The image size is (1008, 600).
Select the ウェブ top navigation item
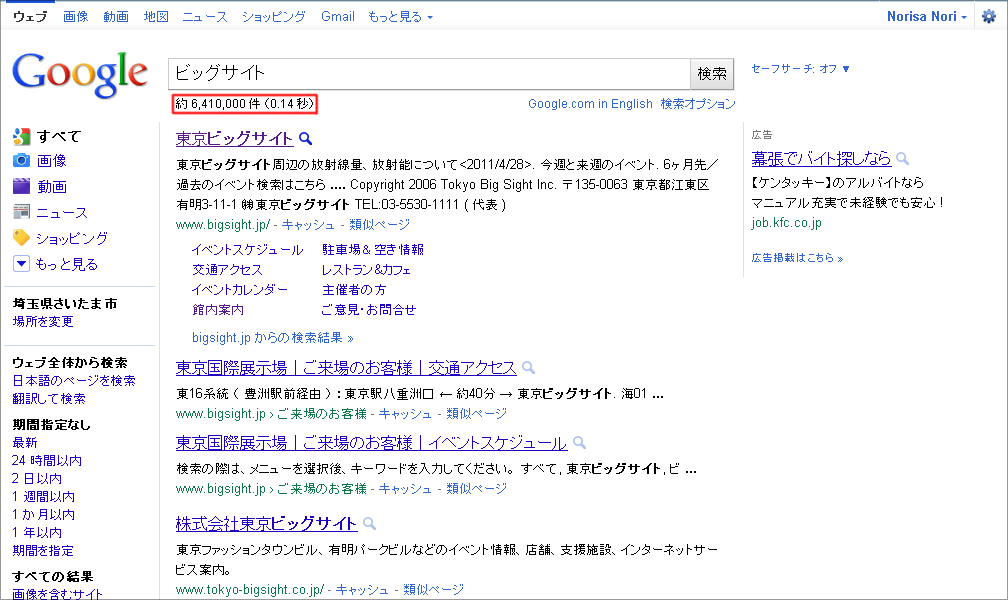30,17
